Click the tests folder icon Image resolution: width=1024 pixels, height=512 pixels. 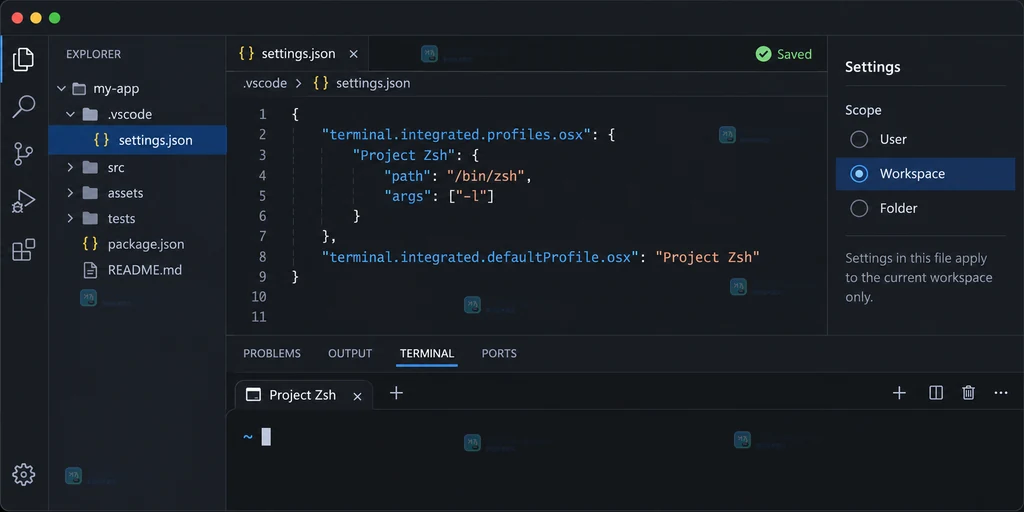point(90,219)
